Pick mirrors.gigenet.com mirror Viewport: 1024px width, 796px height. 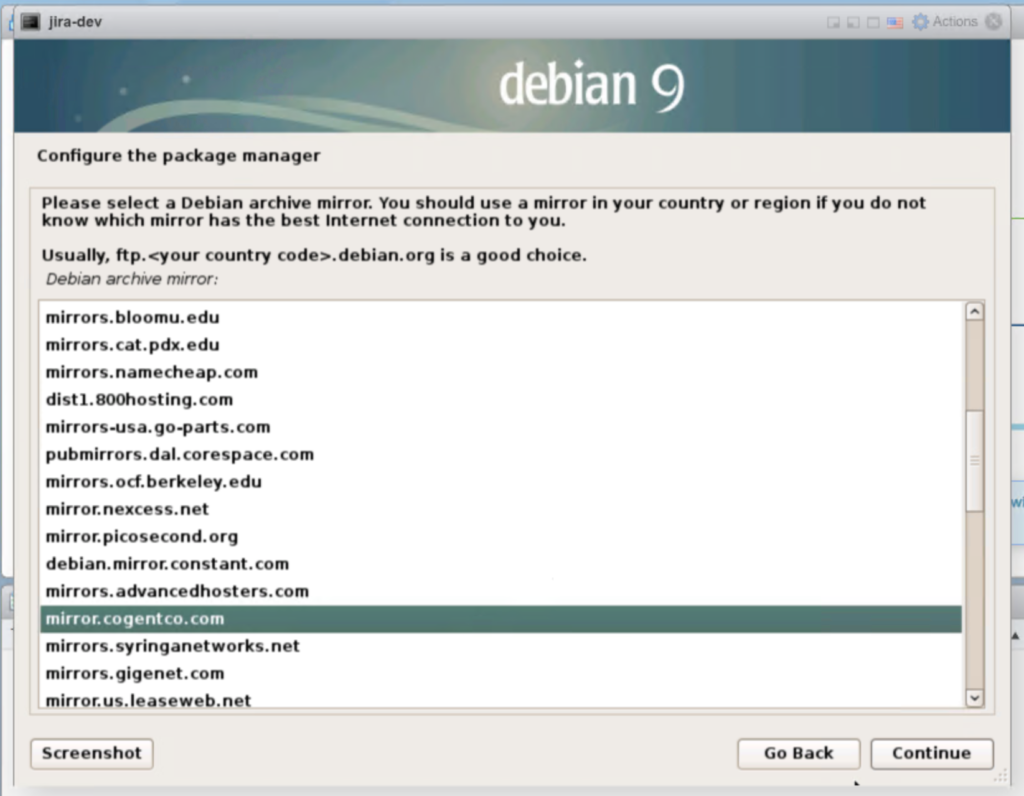(x=501, y=674)
